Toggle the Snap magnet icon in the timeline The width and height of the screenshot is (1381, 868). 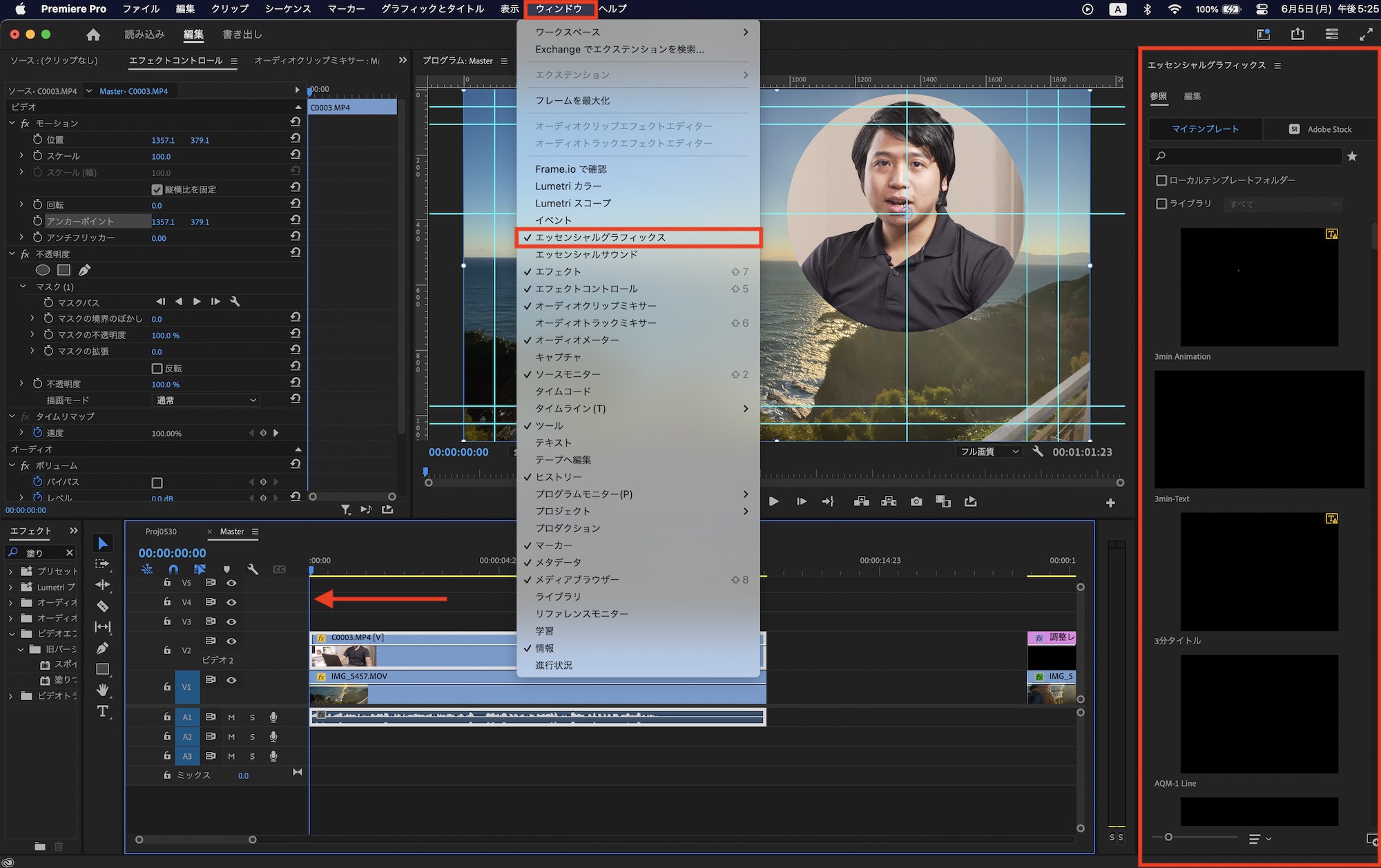tap(173, 569)
